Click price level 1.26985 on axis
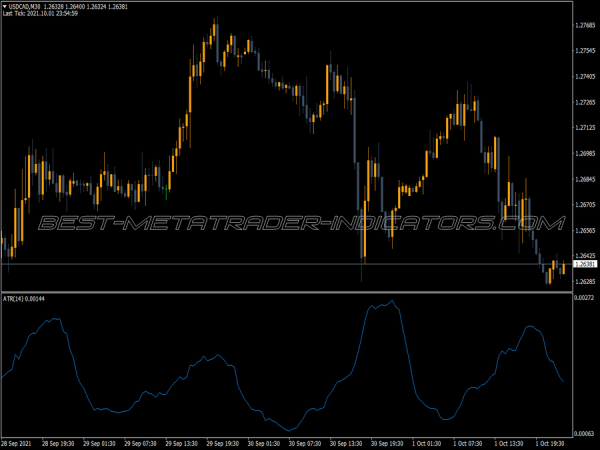 coord(585,153)
